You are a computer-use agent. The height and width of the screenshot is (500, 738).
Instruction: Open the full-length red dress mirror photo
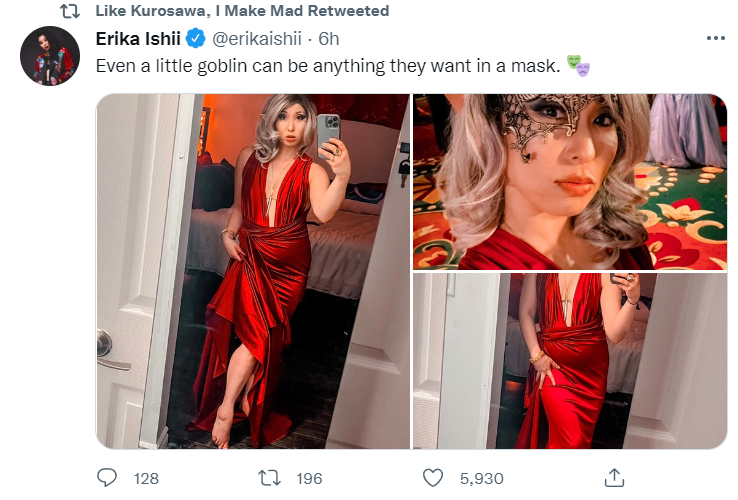(253, 271)
